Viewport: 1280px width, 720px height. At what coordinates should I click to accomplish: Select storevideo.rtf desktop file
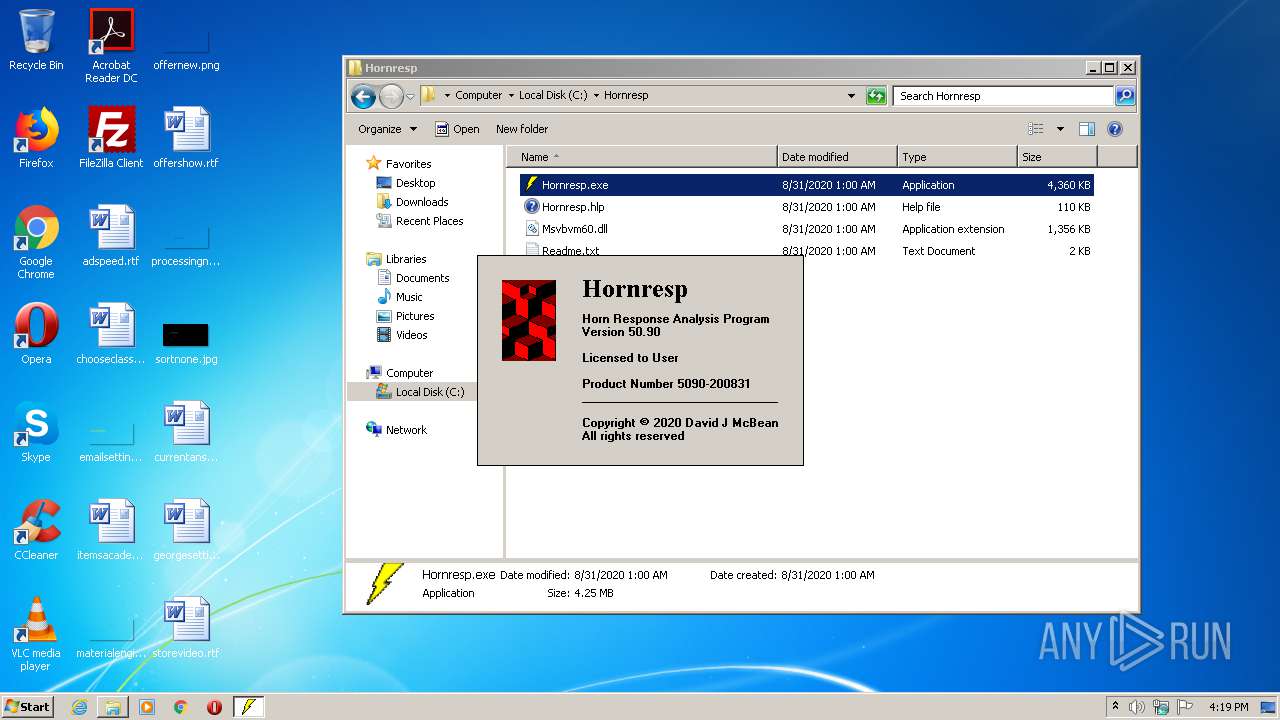click(186, 628)
